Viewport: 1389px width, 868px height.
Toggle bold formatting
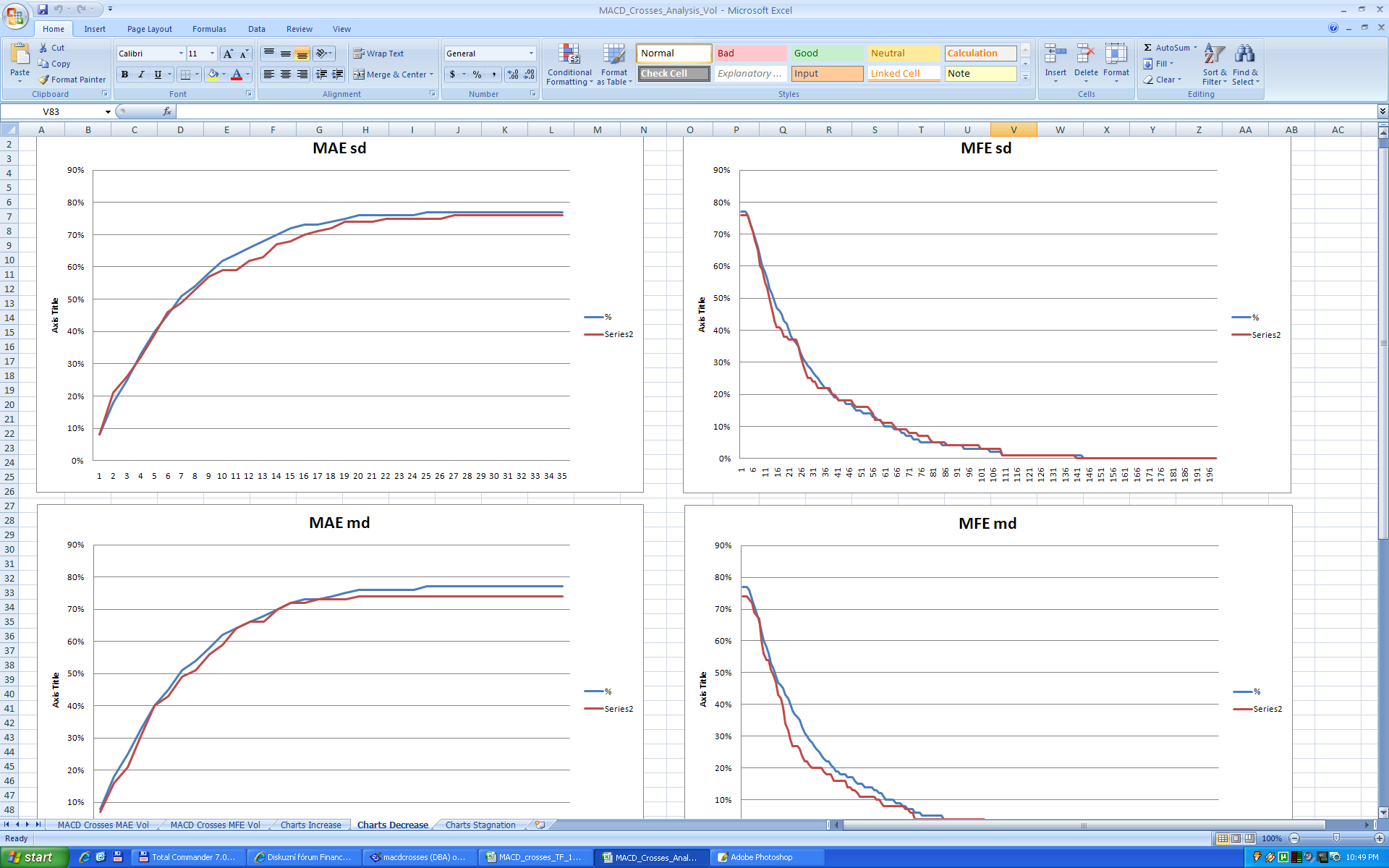point(125,75)
